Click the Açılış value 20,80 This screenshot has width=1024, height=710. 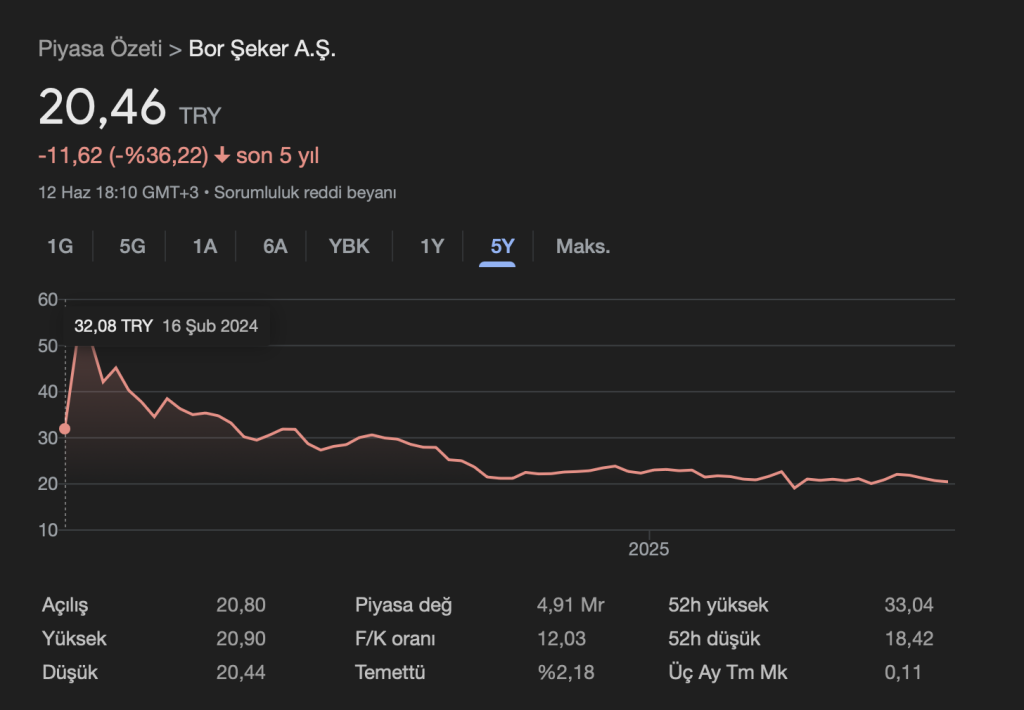(241, 605)
